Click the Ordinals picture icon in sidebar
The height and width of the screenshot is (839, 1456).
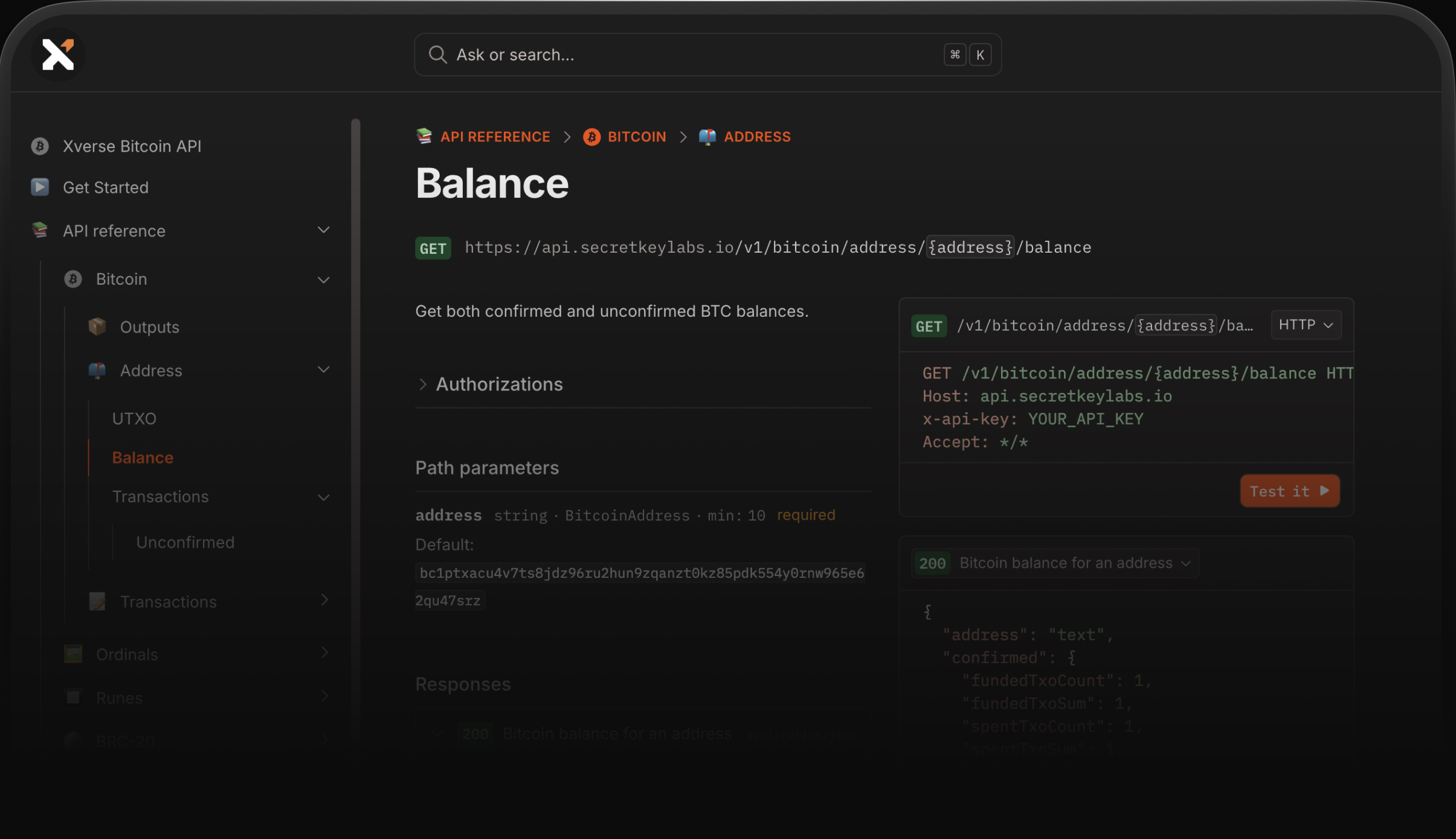[x=73, y=654]
